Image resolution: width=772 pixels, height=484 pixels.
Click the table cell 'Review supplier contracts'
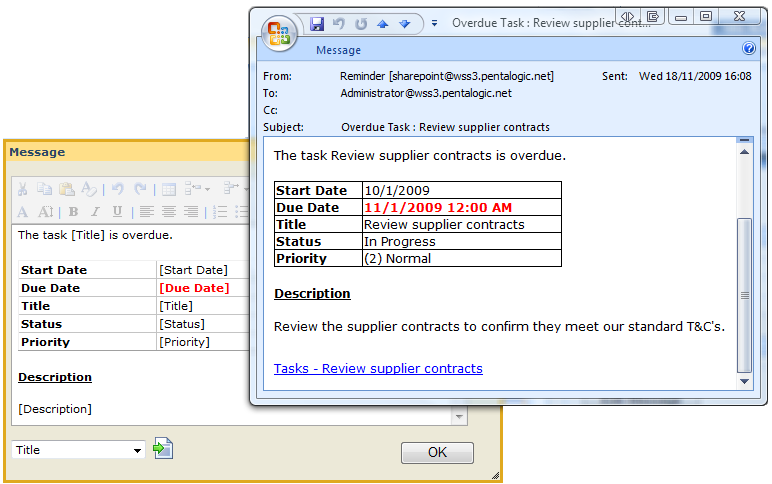click(x=444, y=225)
